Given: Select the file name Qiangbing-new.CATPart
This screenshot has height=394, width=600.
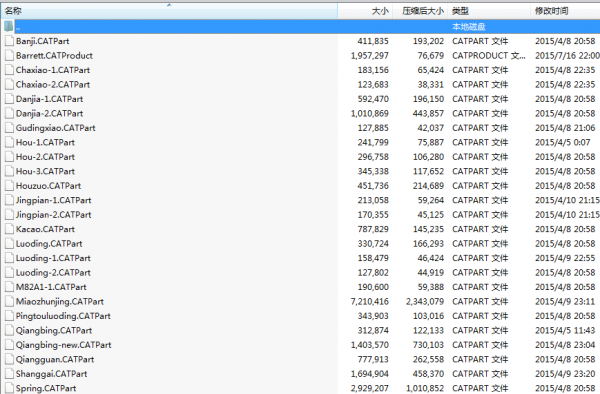Looking at the screenshot, I should click(x=64, y=345).
